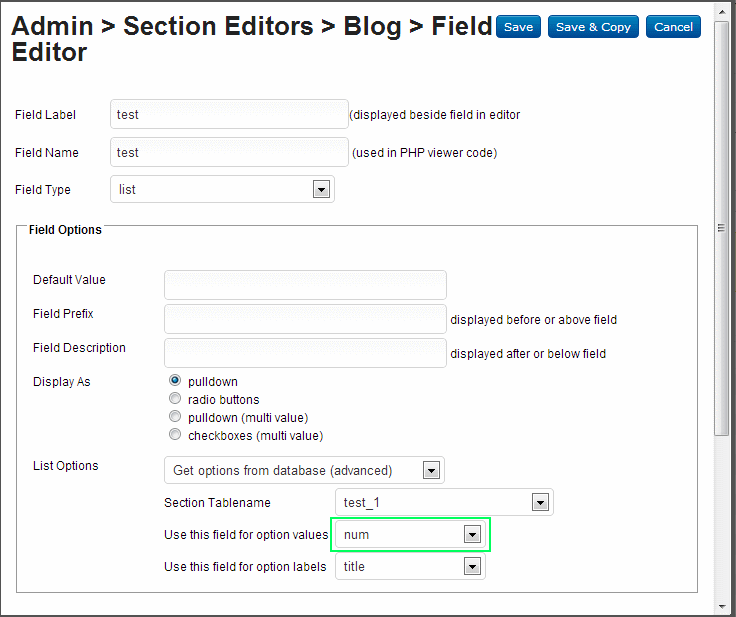Click the Field Description input field
Image resolution: width=736 pixels, height=617 pixels.
click(x=305, y=353)
